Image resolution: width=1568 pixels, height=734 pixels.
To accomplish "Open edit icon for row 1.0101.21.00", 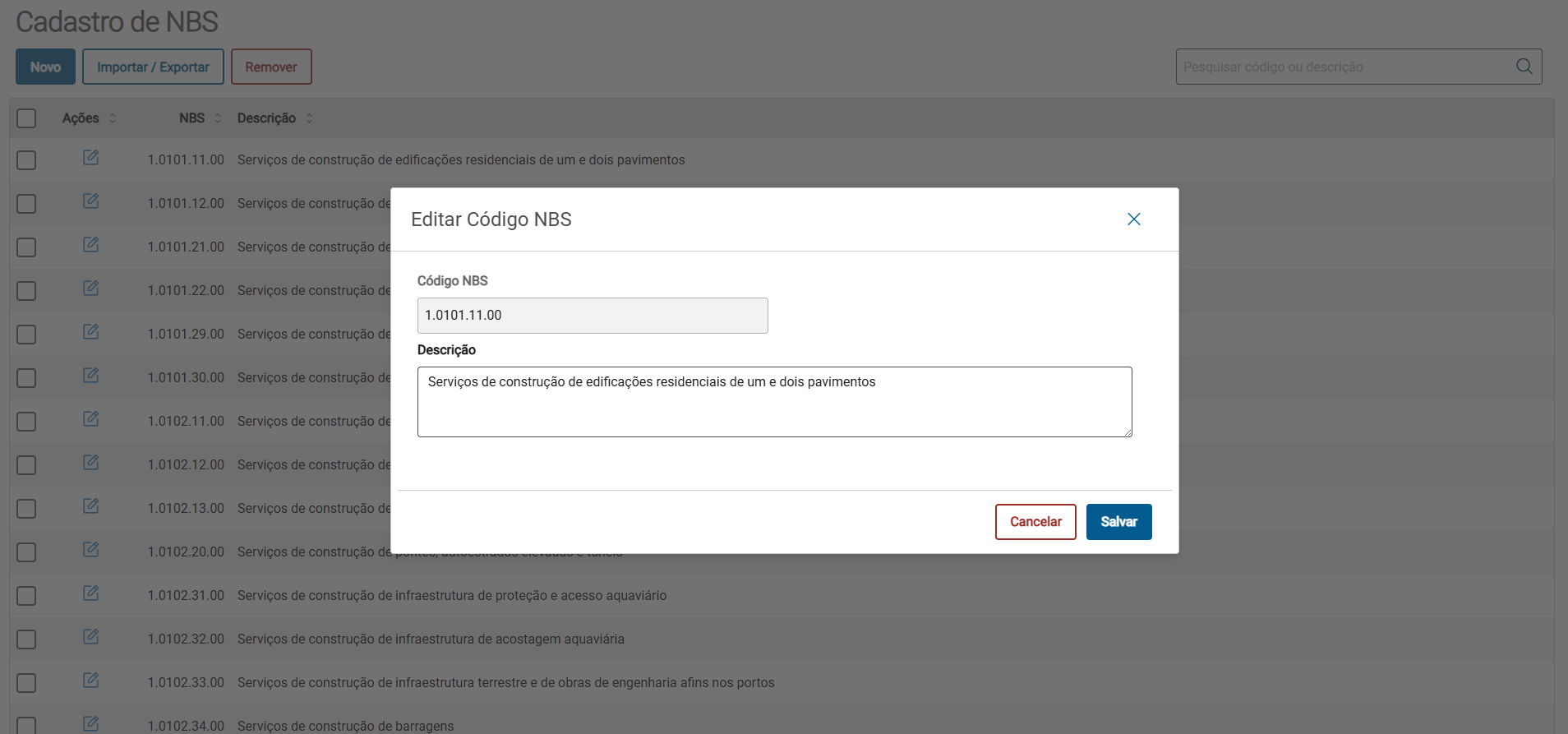I will pyautogui.click(x=90, y=245).
